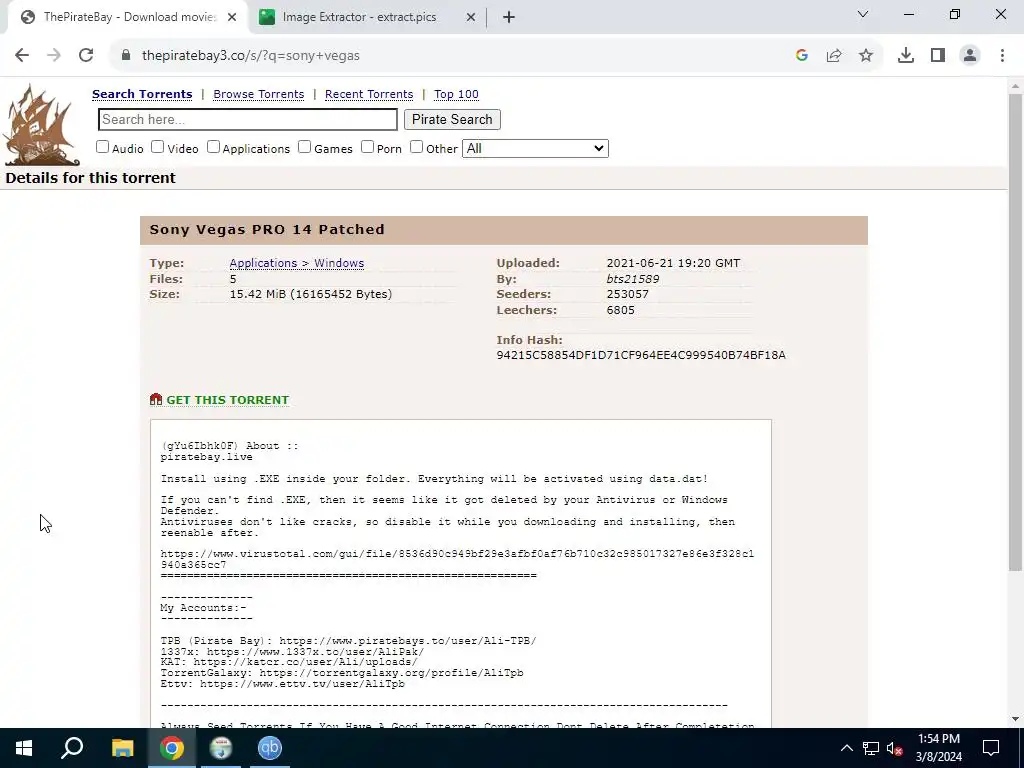Bookmark this page with the star

866,56
